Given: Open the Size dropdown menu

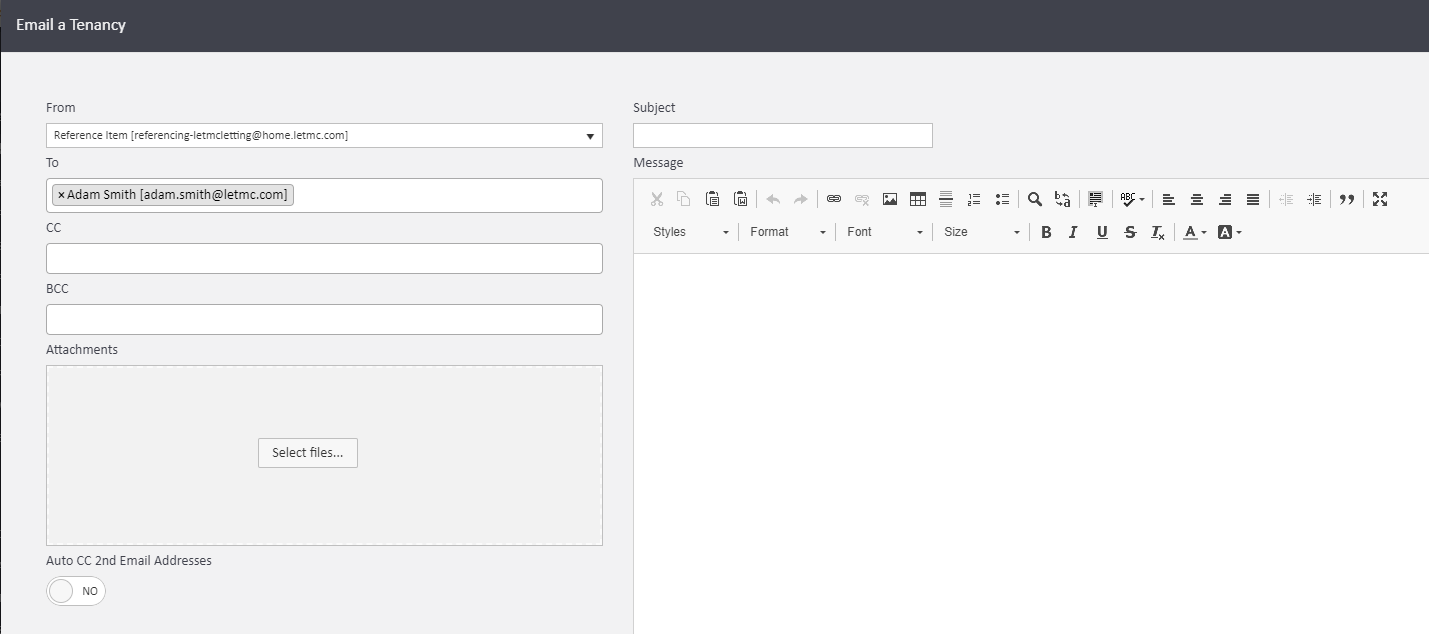Looking at the screenshot, I should pos(981,232).
